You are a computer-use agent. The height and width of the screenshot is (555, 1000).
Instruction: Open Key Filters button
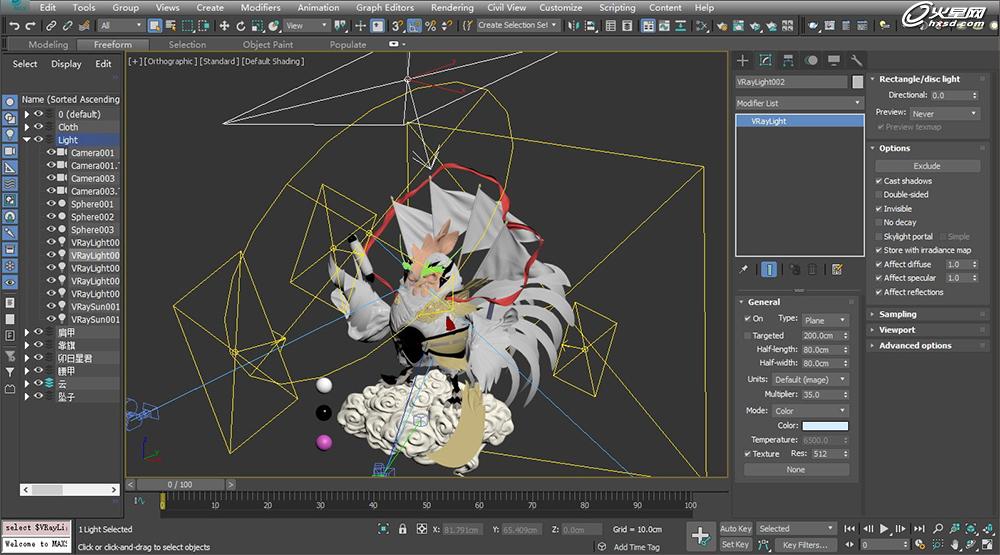805,545
